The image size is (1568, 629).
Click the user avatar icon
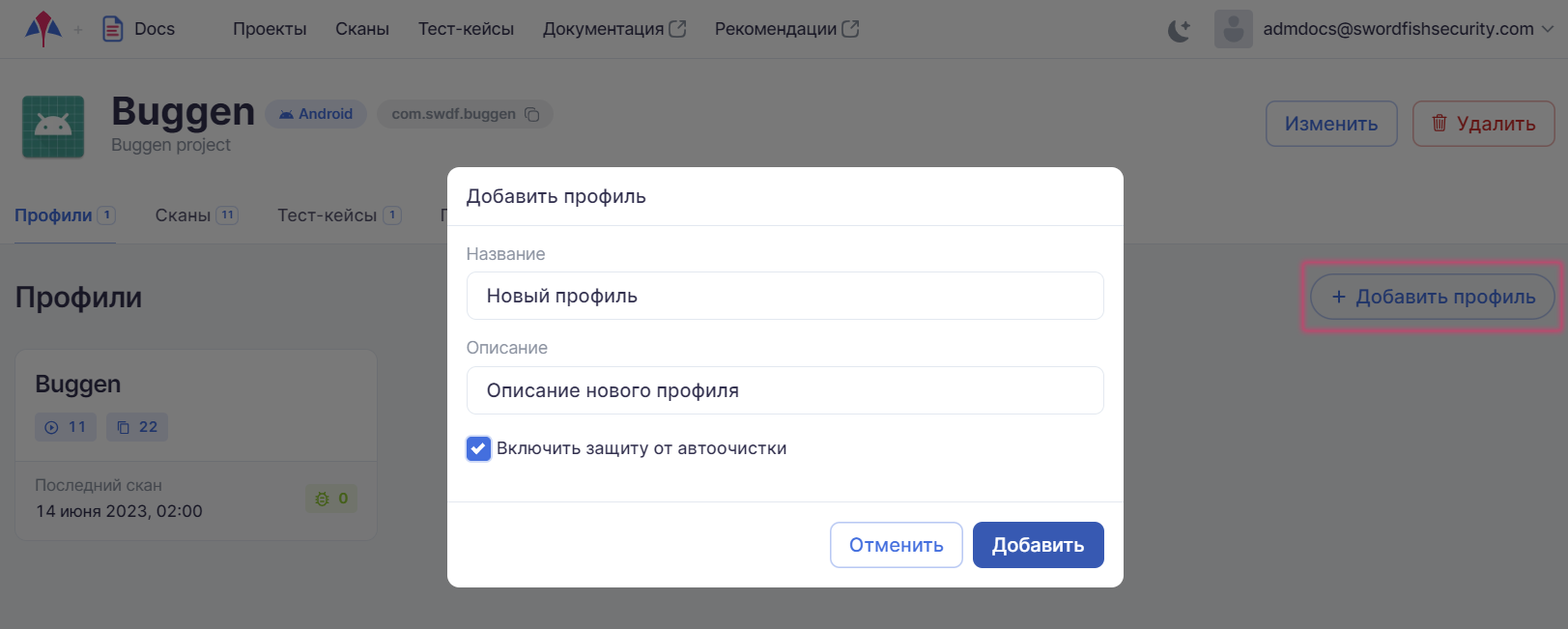coord(1233,29)
